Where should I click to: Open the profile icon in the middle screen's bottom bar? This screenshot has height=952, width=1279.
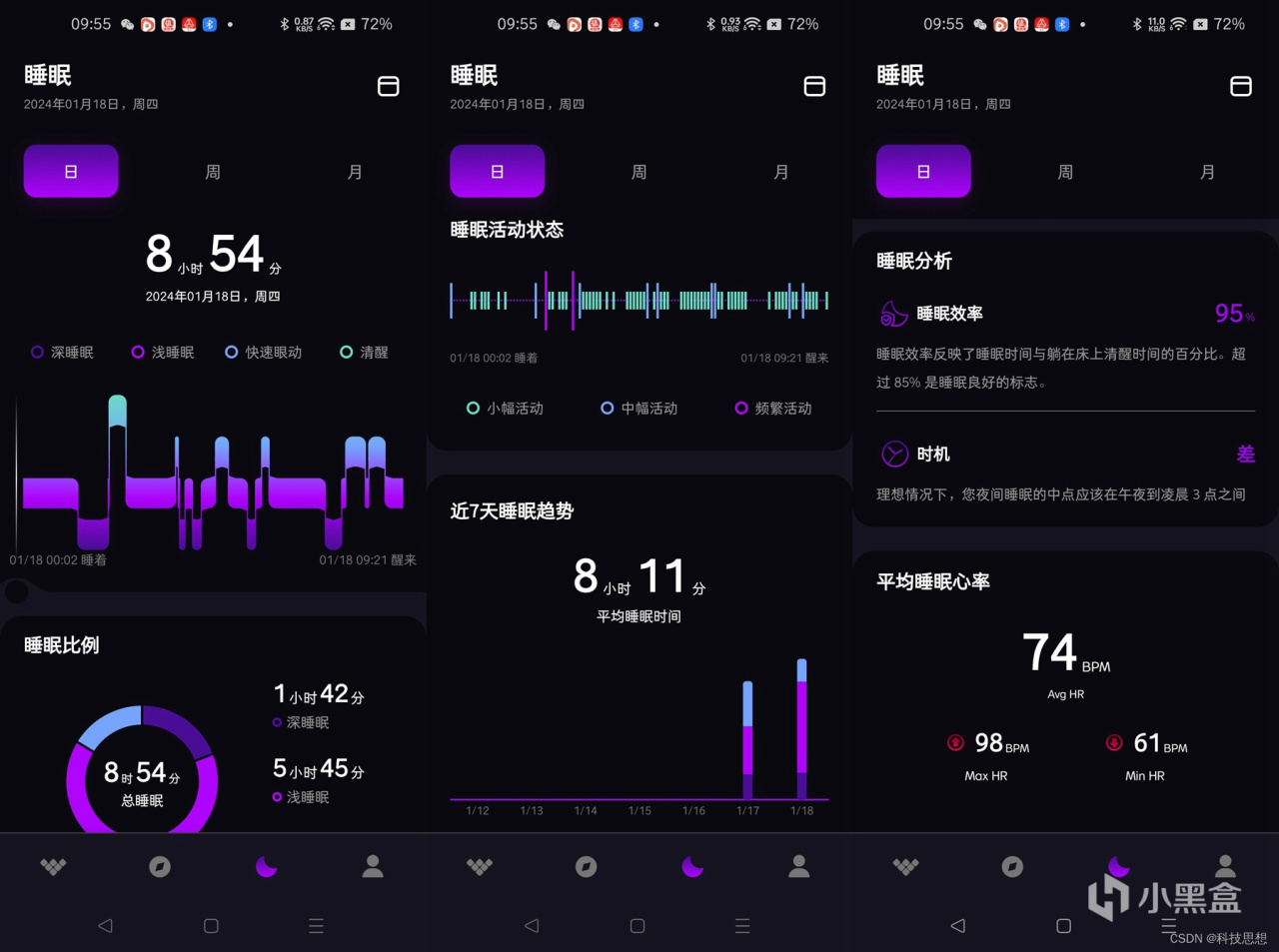[x=799, y=866]
